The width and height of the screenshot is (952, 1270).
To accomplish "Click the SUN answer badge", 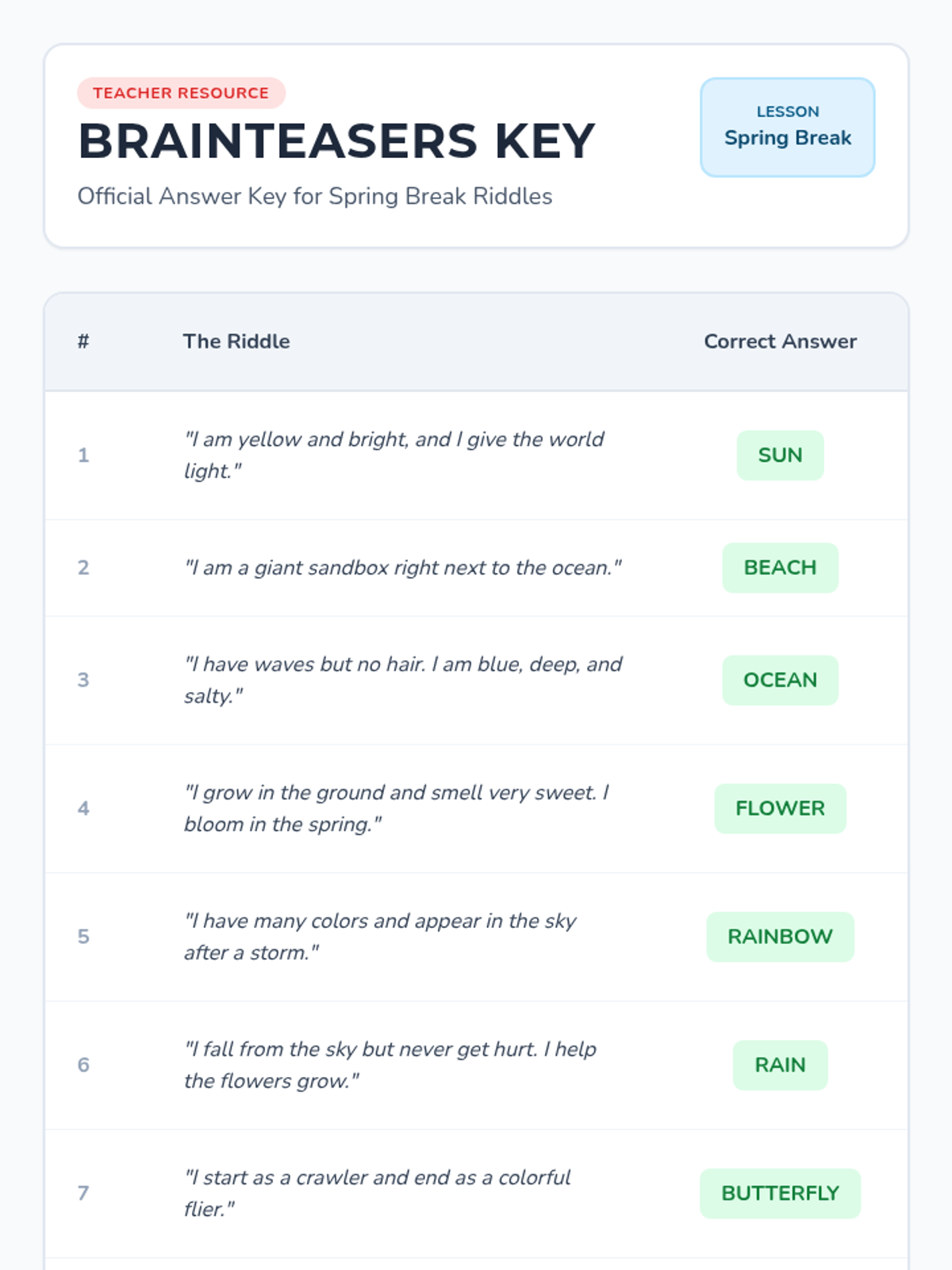I will tap(780, 455).
